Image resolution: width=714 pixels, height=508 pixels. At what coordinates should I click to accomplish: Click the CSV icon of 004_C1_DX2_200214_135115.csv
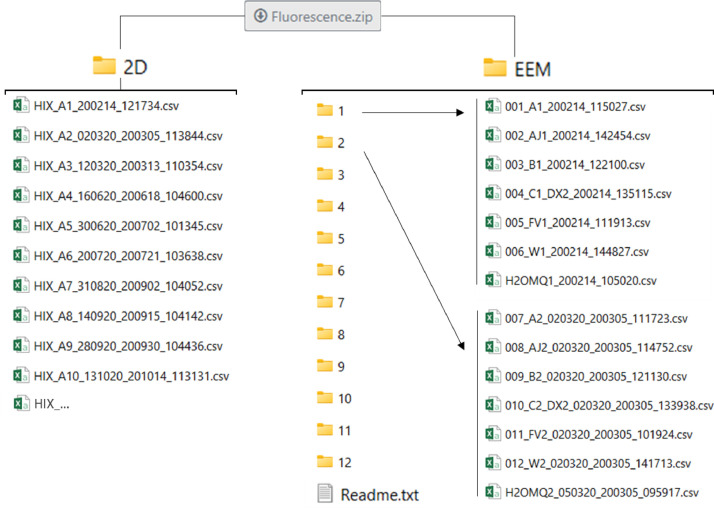pyautogui.click(x=493, y=193)
